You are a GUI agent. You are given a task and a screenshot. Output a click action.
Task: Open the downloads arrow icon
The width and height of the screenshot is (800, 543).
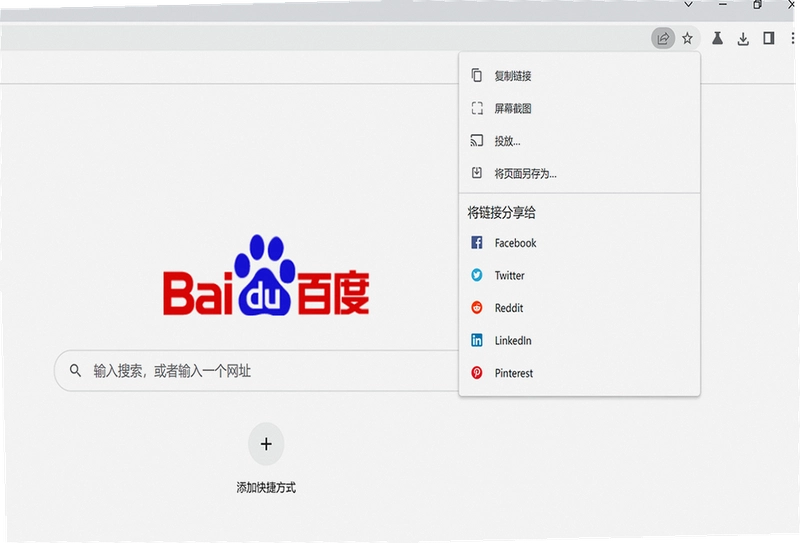point(743,39)
